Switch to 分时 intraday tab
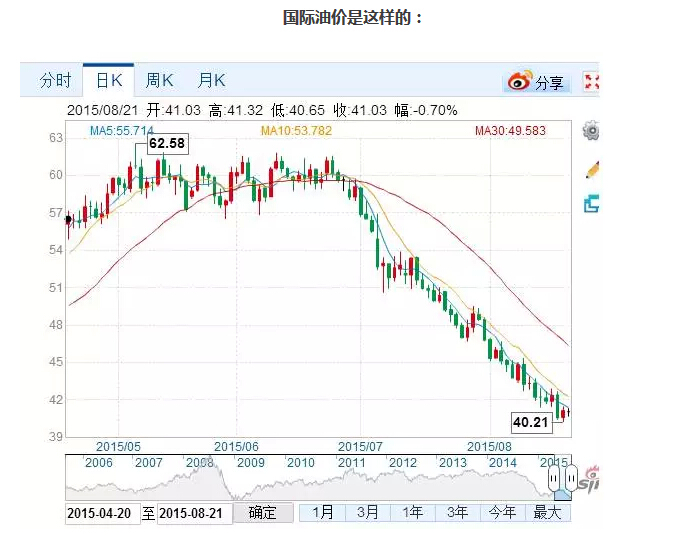This screenshot has width=678, height=545. point(55,81)
